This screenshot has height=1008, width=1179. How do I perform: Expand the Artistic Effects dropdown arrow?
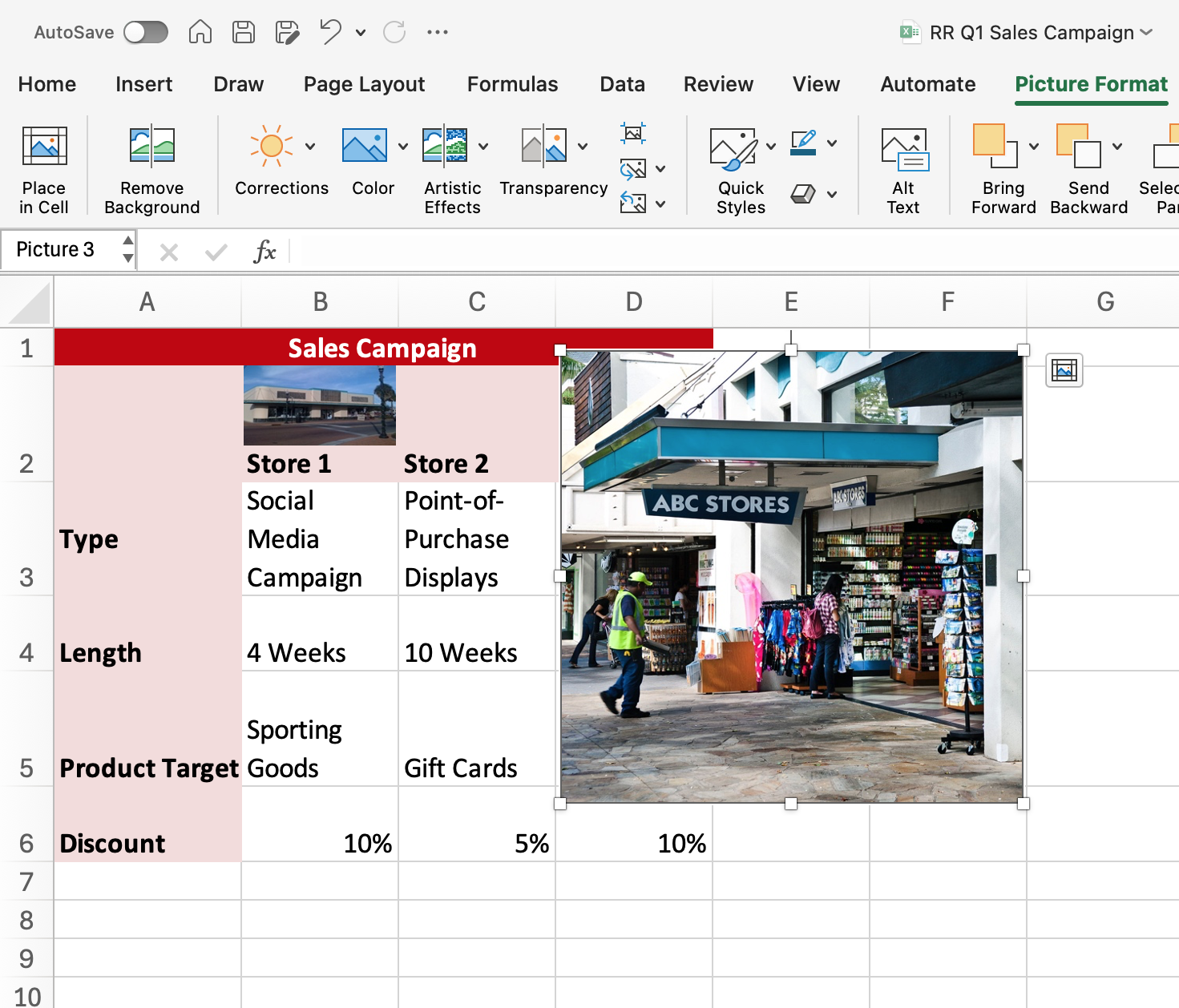click(483, 147)
